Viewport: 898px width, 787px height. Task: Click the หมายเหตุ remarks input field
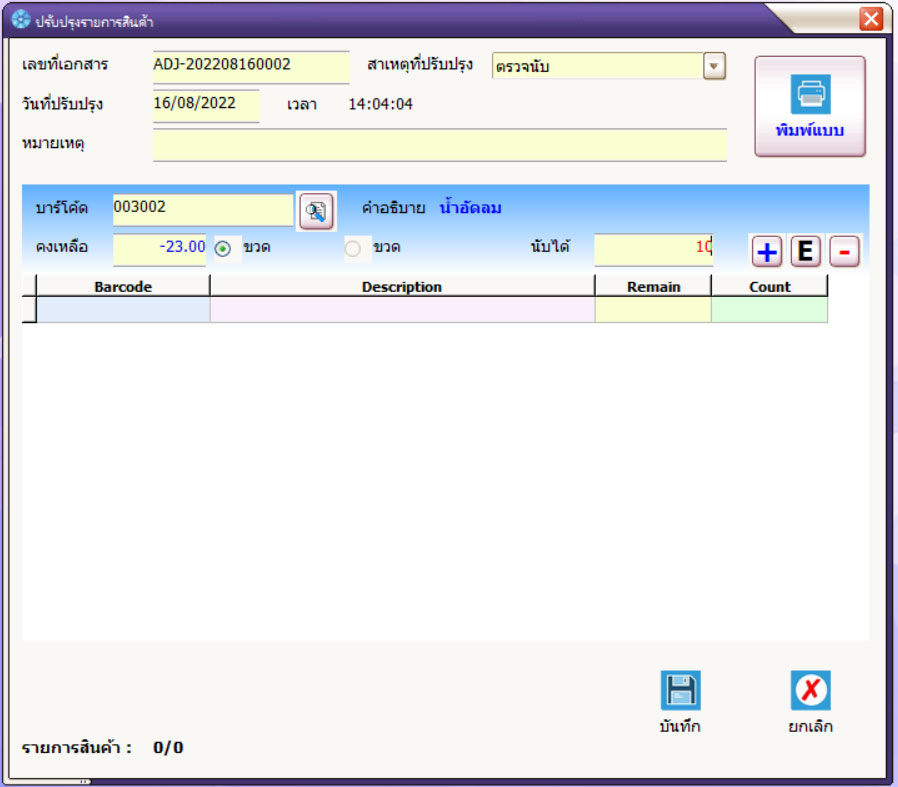[x=440, y=144]
